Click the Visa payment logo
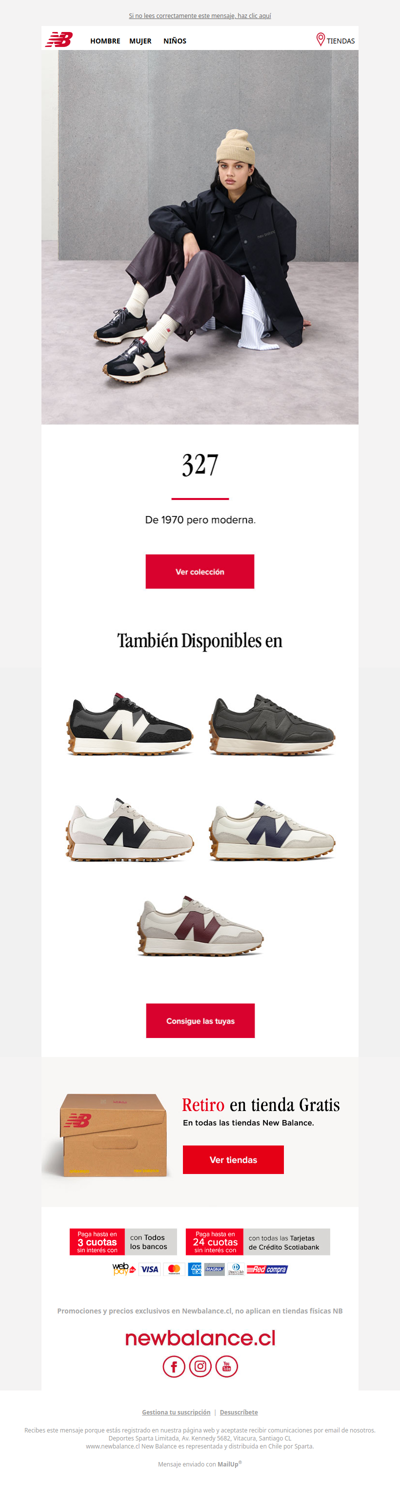 (150, 1269)
